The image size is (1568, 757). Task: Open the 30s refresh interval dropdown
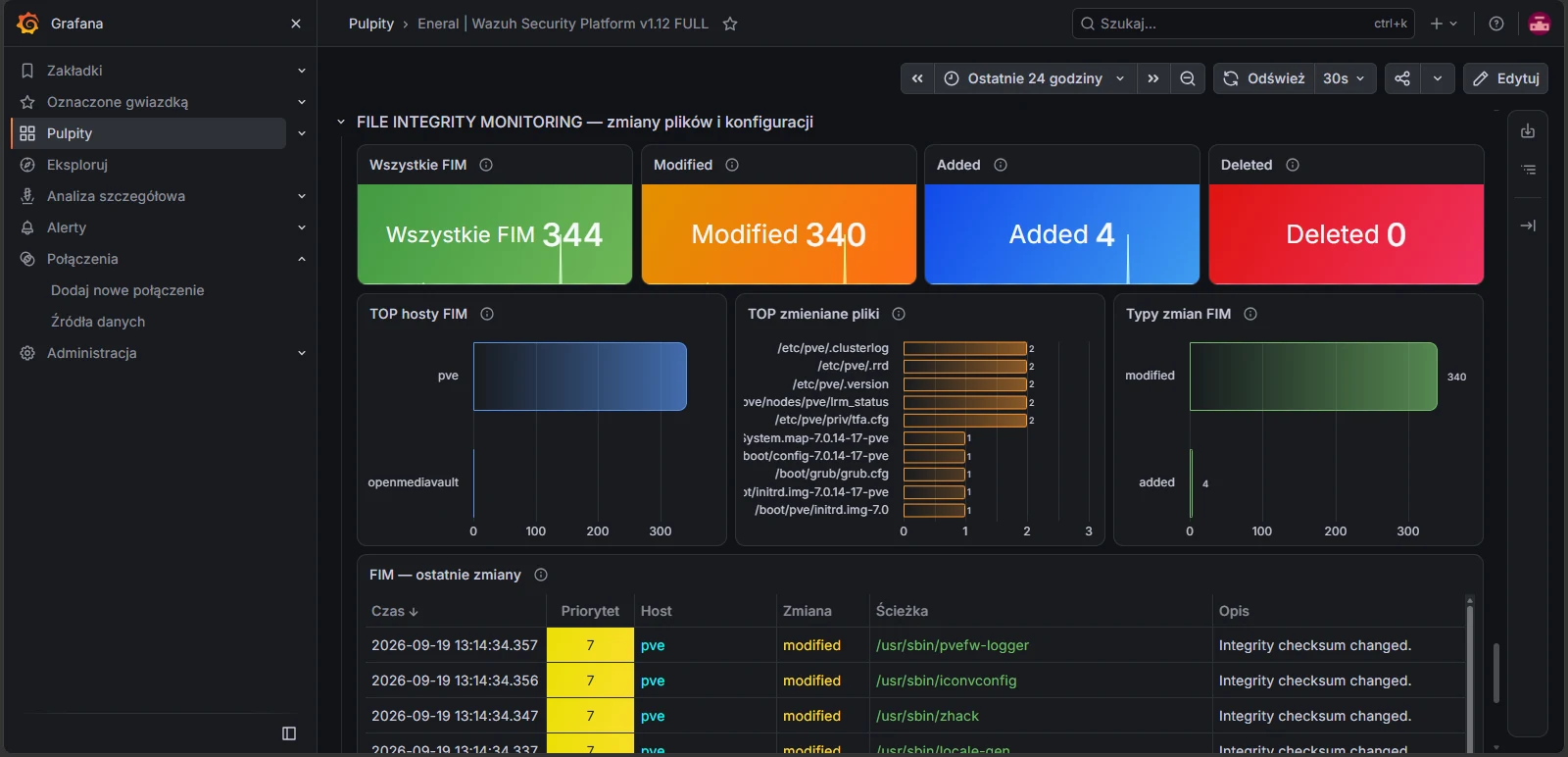coord(1345,78)
